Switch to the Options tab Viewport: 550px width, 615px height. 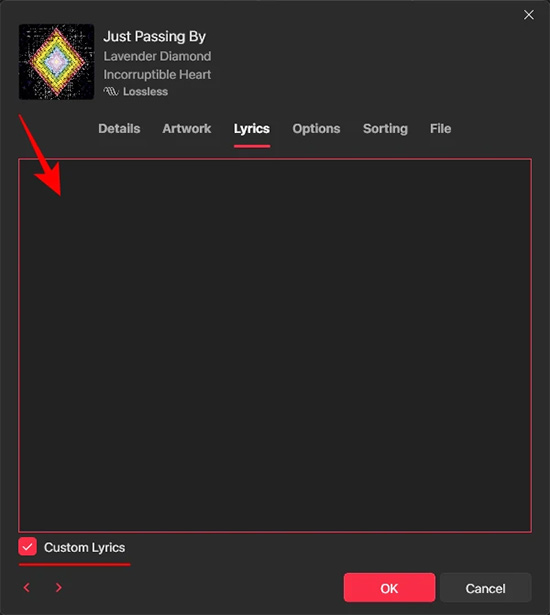tap(316, 129)
